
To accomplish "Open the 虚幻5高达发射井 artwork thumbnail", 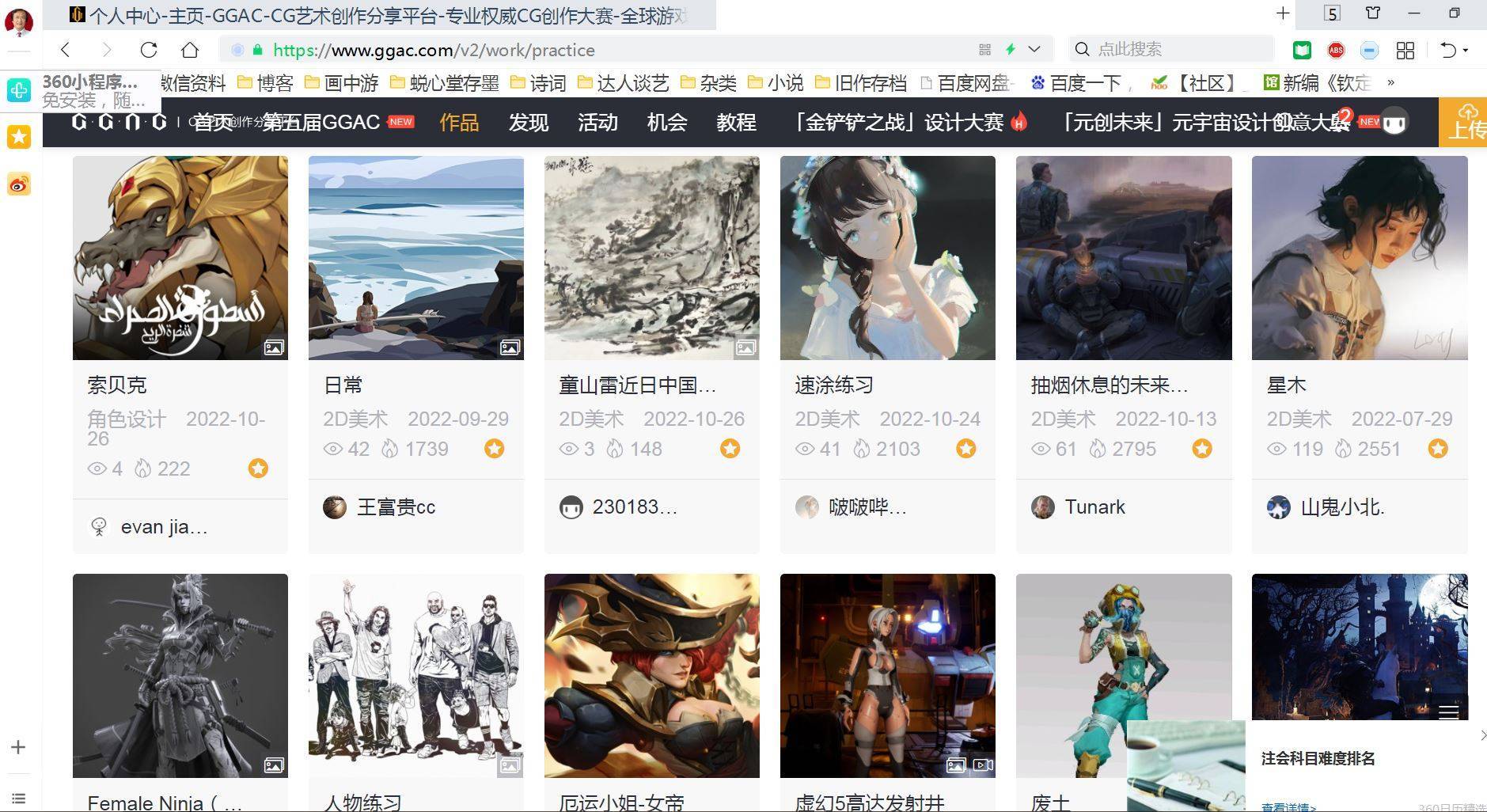I will (888, 676).
